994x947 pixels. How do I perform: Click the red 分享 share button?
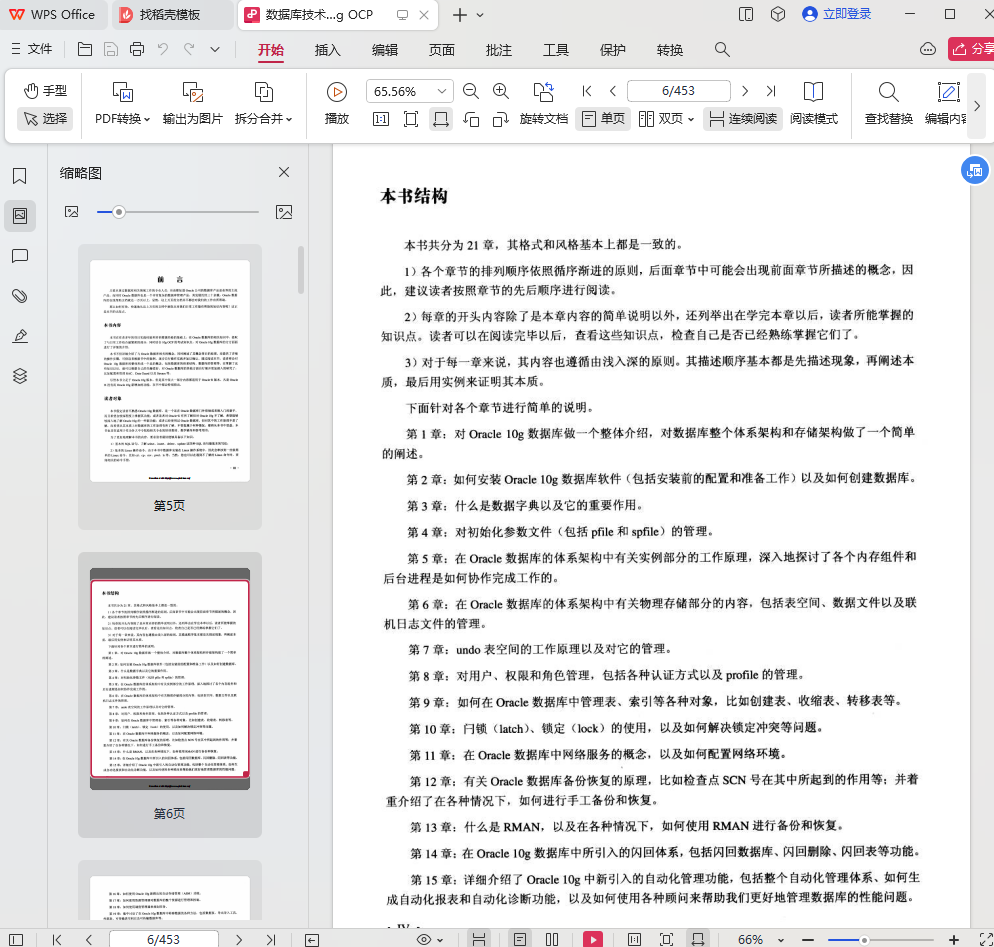coord(972,49)
